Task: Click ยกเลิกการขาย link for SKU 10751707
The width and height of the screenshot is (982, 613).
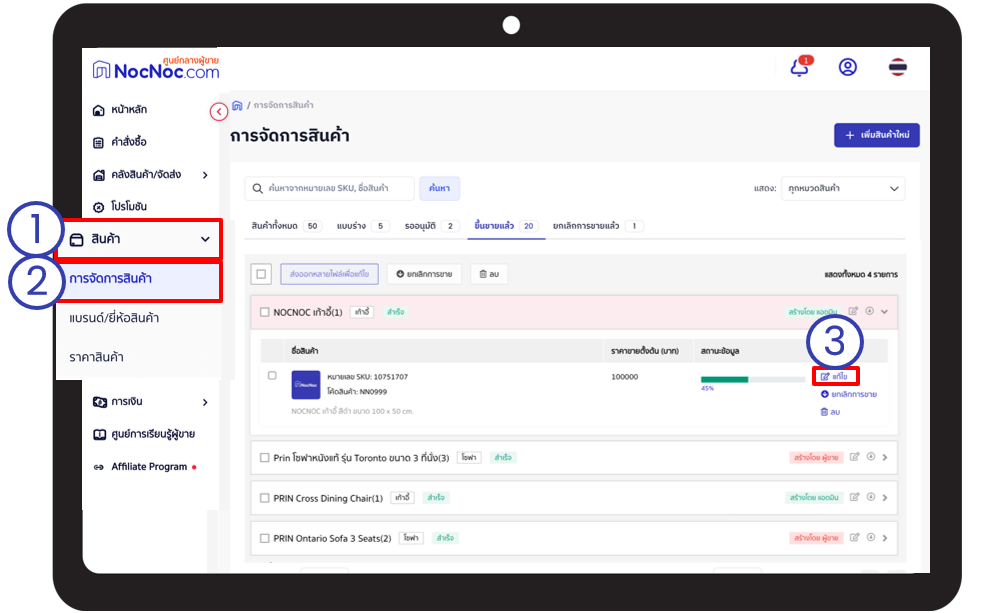Action: pyautogui.click(x=849, y=394)
